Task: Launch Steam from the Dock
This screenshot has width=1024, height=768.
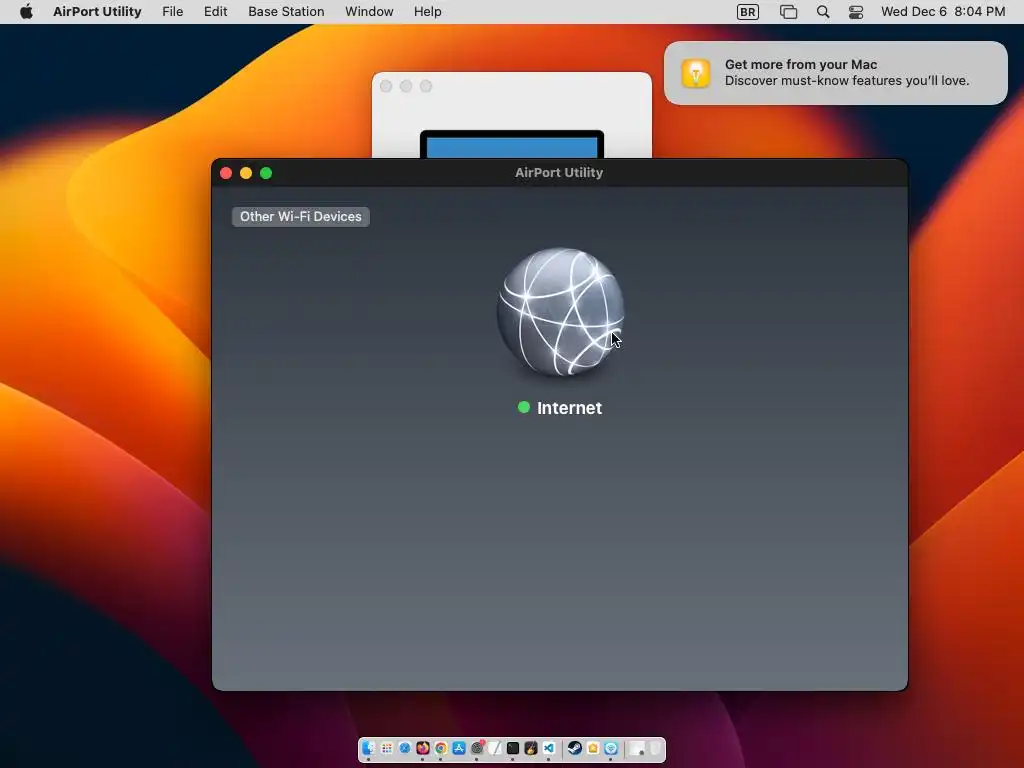Action: click(575, 748)
